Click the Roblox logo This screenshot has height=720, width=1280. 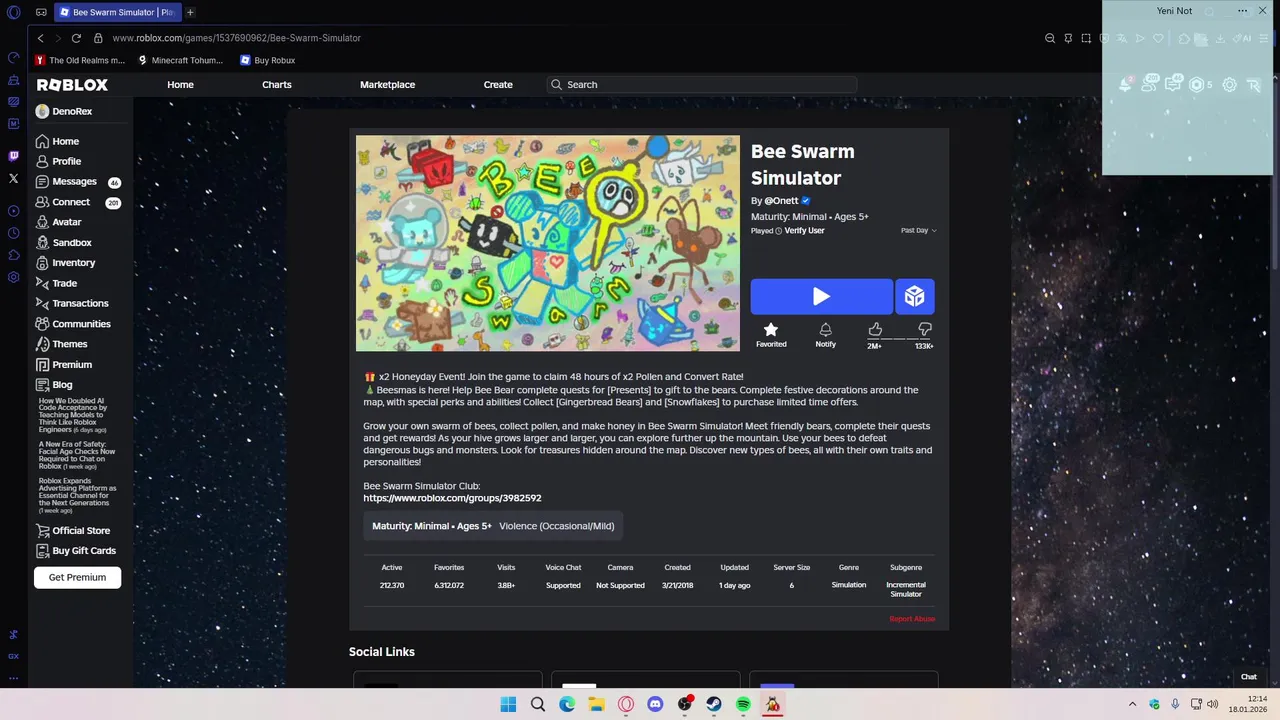click(72, 85)
